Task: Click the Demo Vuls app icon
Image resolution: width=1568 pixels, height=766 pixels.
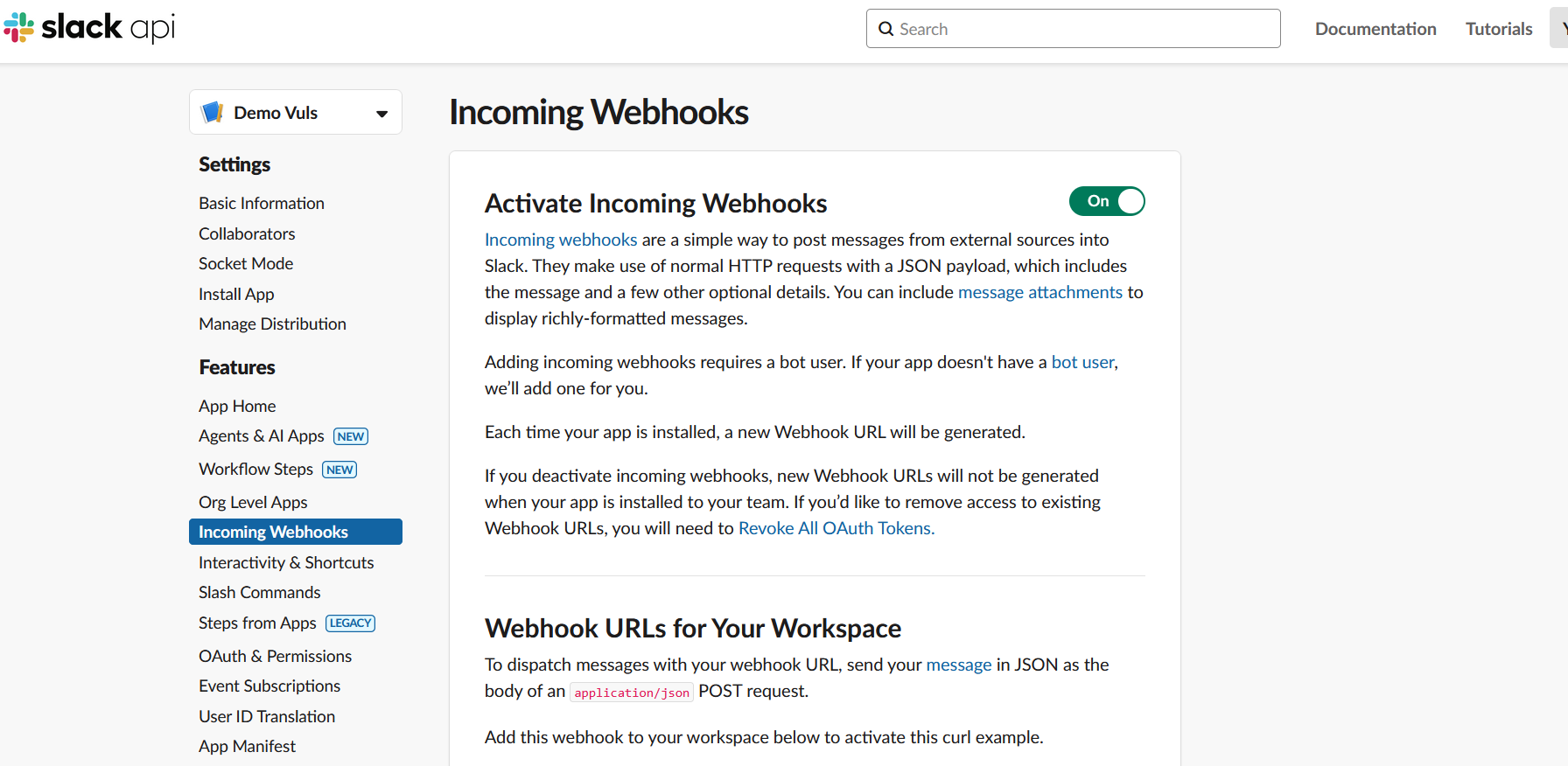Action: pos(213,112)
